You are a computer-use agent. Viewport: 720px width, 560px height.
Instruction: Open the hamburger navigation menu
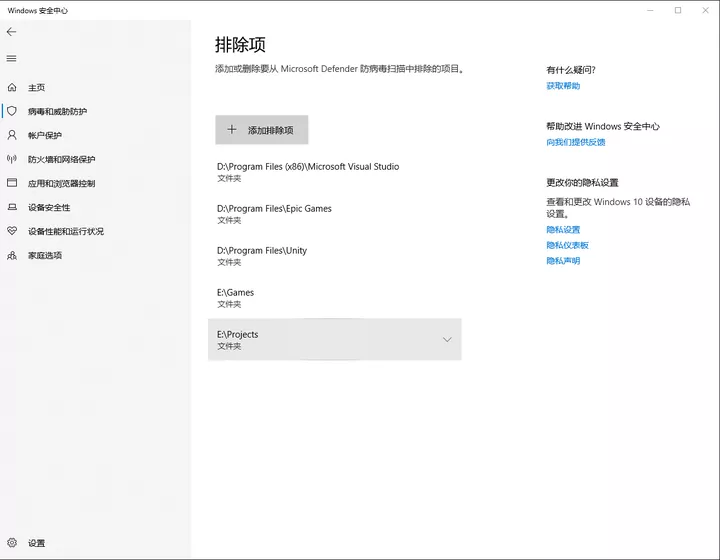[11, 58]
